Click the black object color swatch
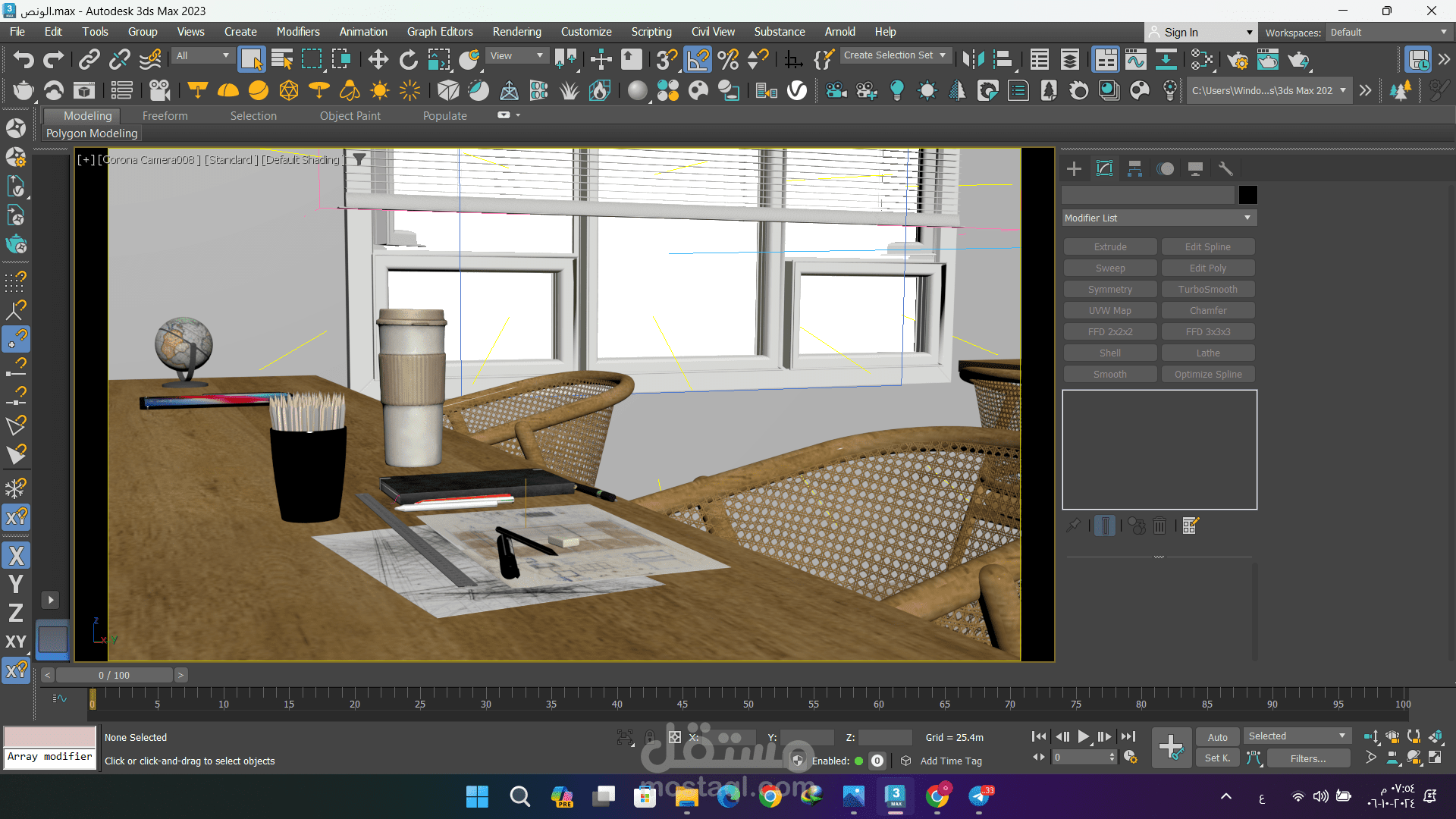This screenshot has width=1456, height=819. pyautogui.click(x=1247, y=195)
